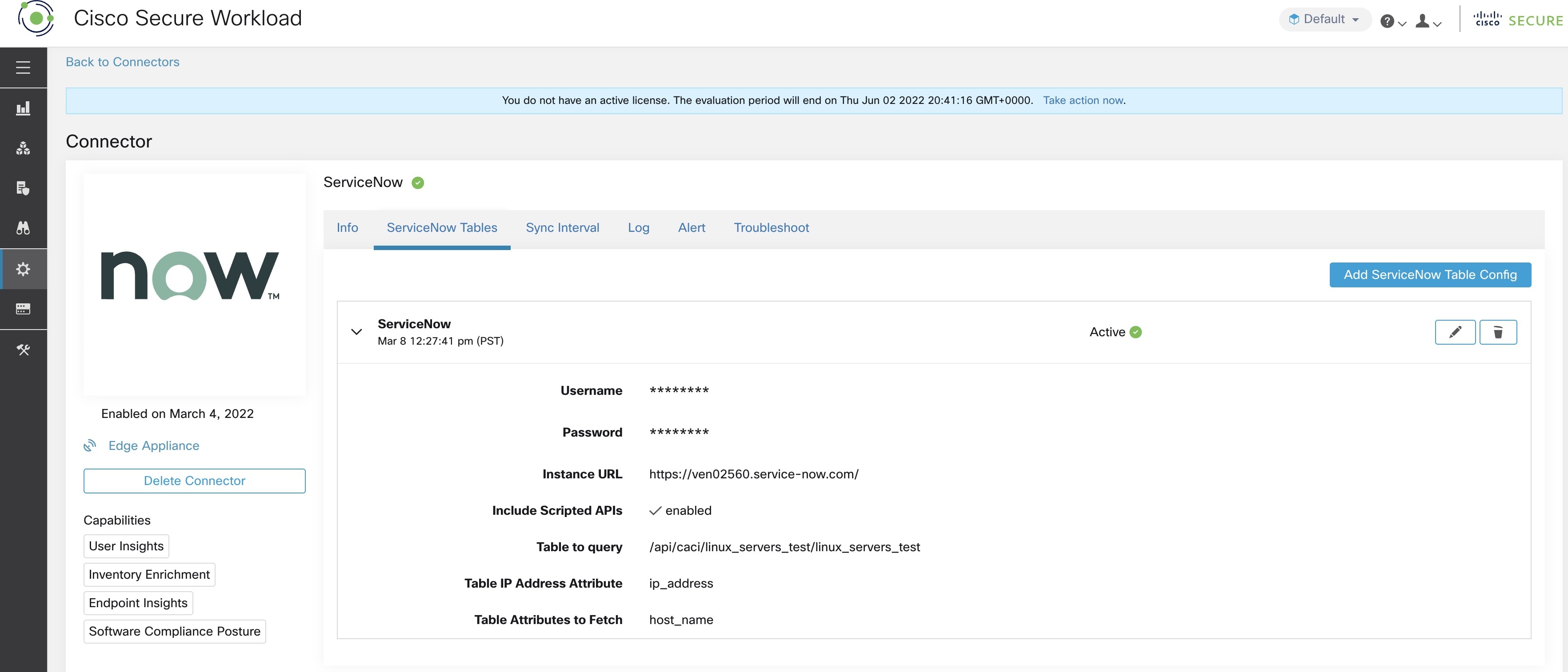Open the Platform server sidebar icon

coord(23,309)
